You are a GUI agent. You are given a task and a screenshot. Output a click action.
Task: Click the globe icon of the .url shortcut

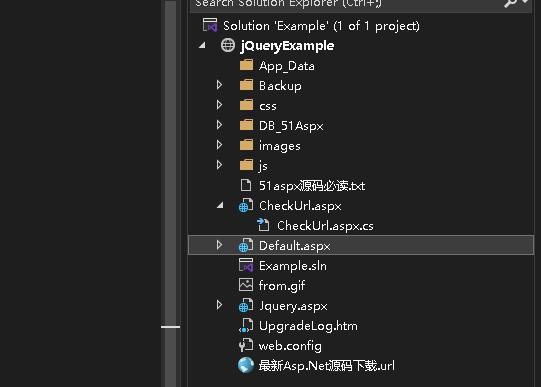(246, 365)
